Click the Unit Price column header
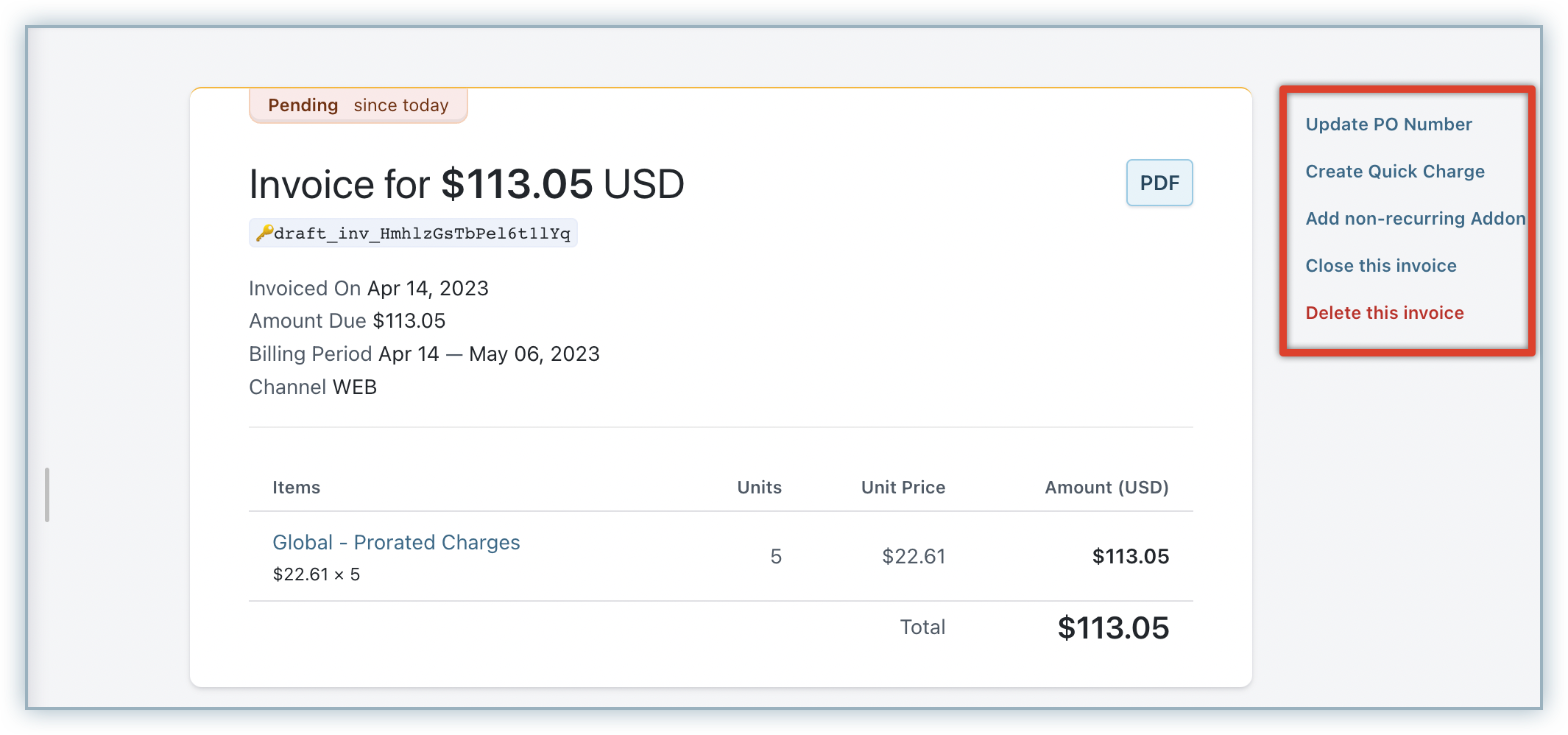 click(x=903, y=488)
